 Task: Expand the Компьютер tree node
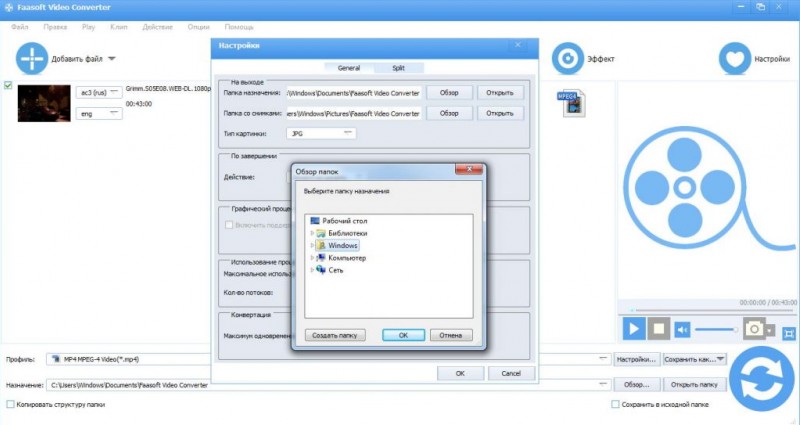tap(312, 258)
